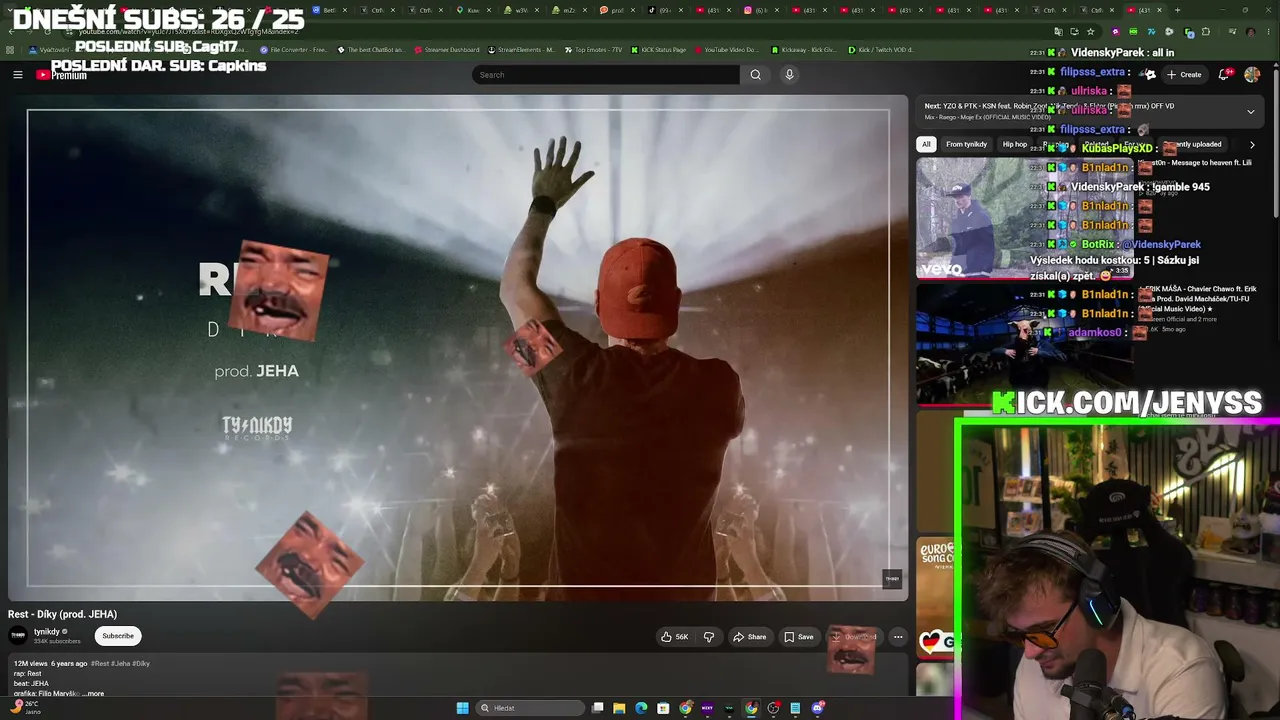Click the #Rest hashtag in description

[x=100, y=663]
